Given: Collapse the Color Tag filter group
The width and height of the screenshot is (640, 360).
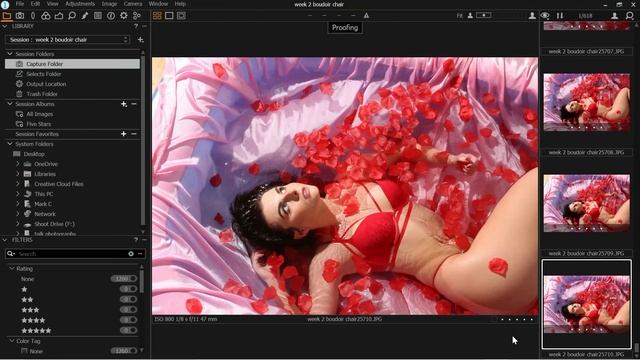Looking at the screenshot, I should [11, 341].
